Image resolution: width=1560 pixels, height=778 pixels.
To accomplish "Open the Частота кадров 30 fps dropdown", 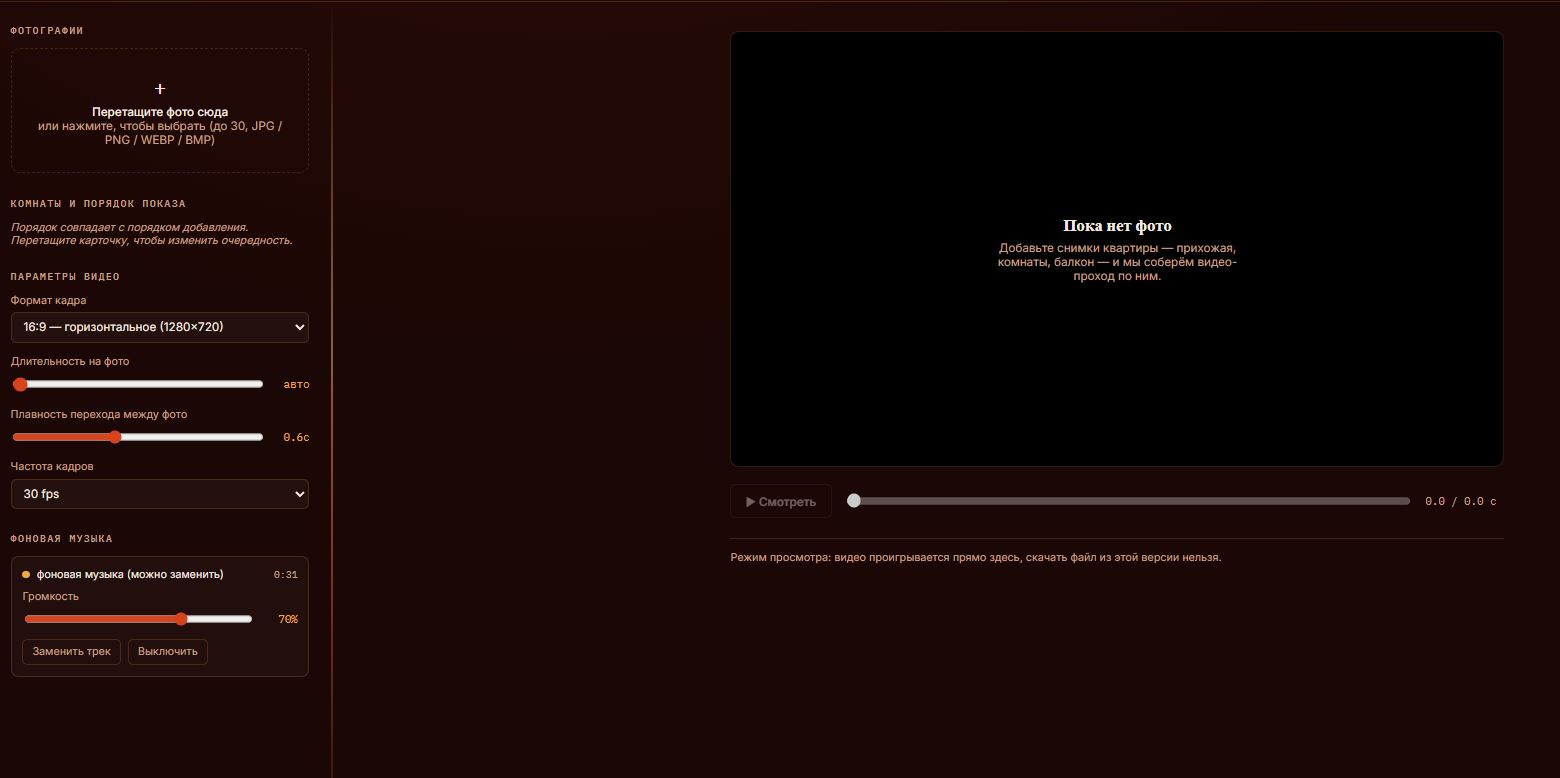I will (x=160, y=494).
